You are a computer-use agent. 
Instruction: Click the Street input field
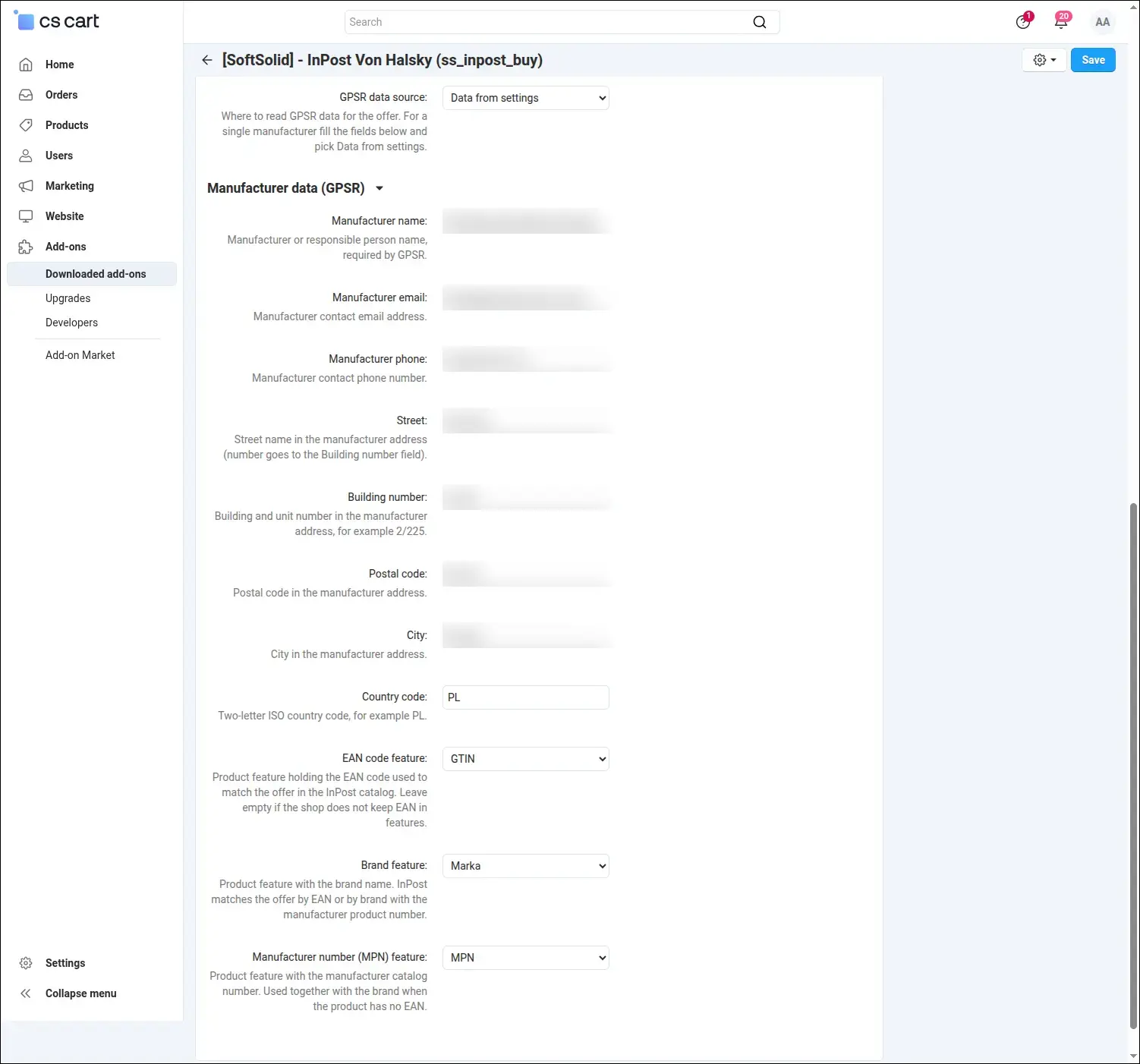click(526, 421)
